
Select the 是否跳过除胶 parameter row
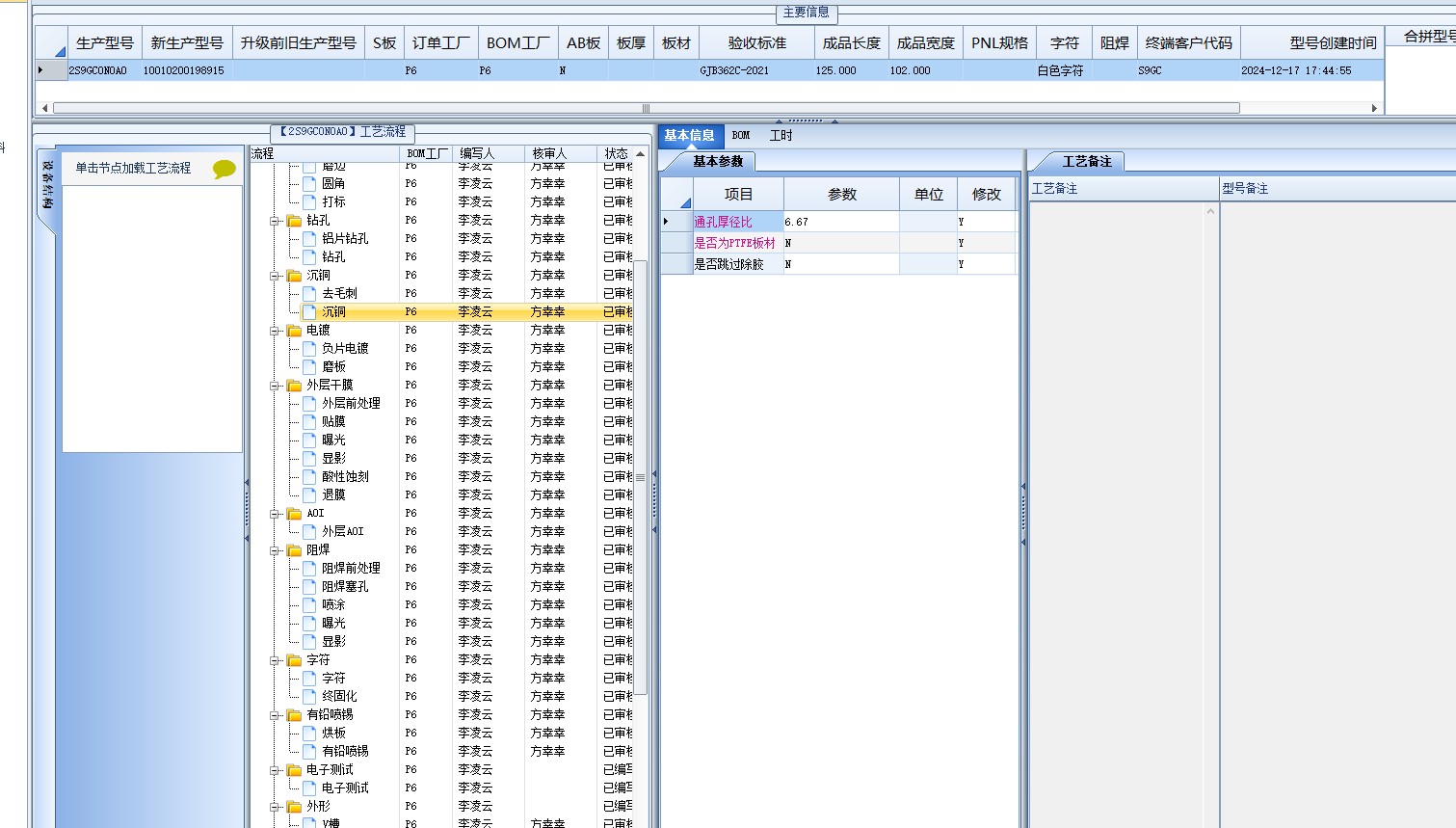click(838, 264)
